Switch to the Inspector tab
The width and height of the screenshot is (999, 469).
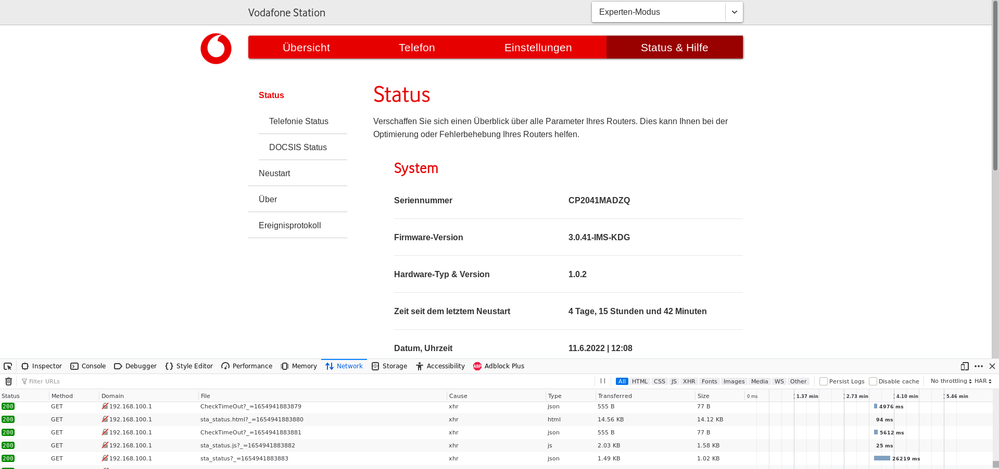coord(41,366)
